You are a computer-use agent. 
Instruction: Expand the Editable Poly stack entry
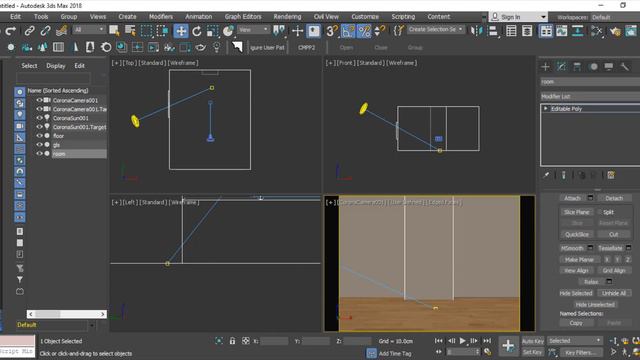[x=546, y=109]
